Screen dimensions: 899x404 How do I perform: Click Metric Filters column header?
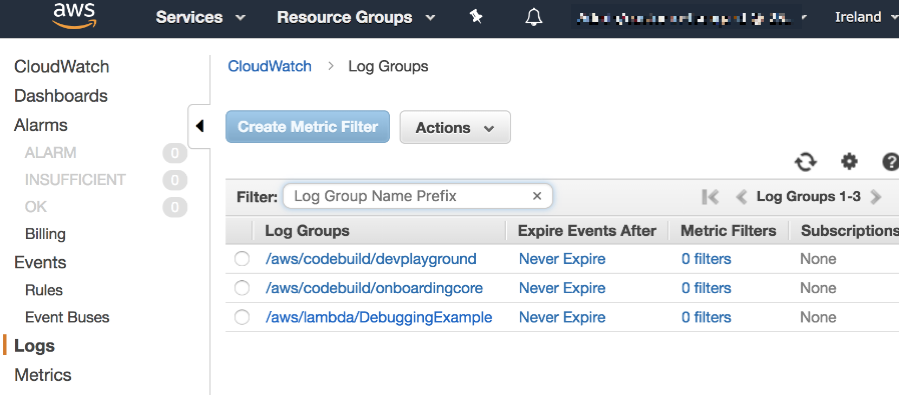pos(728,231)
